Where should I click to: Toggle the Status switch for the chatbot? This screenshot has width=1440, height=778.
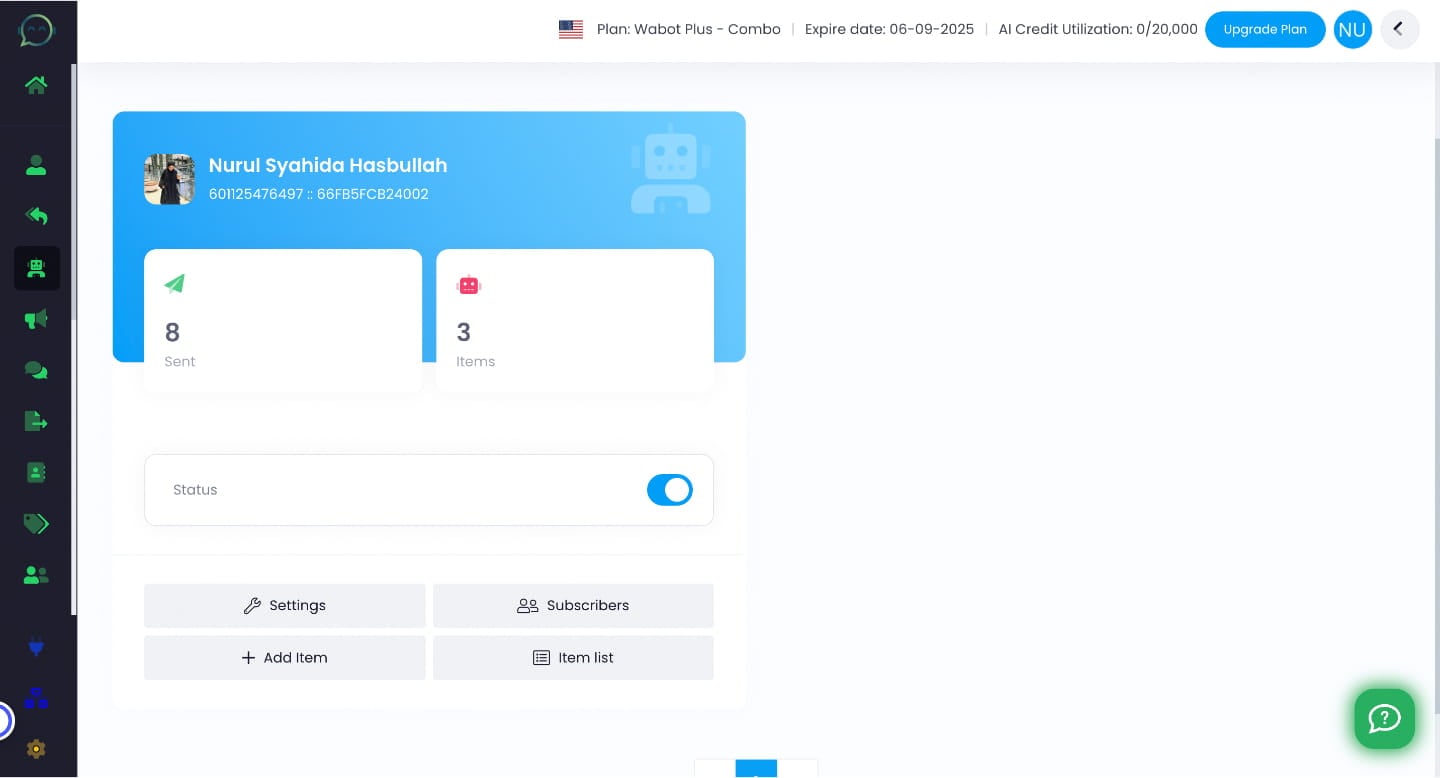click(x=670, y=490)
